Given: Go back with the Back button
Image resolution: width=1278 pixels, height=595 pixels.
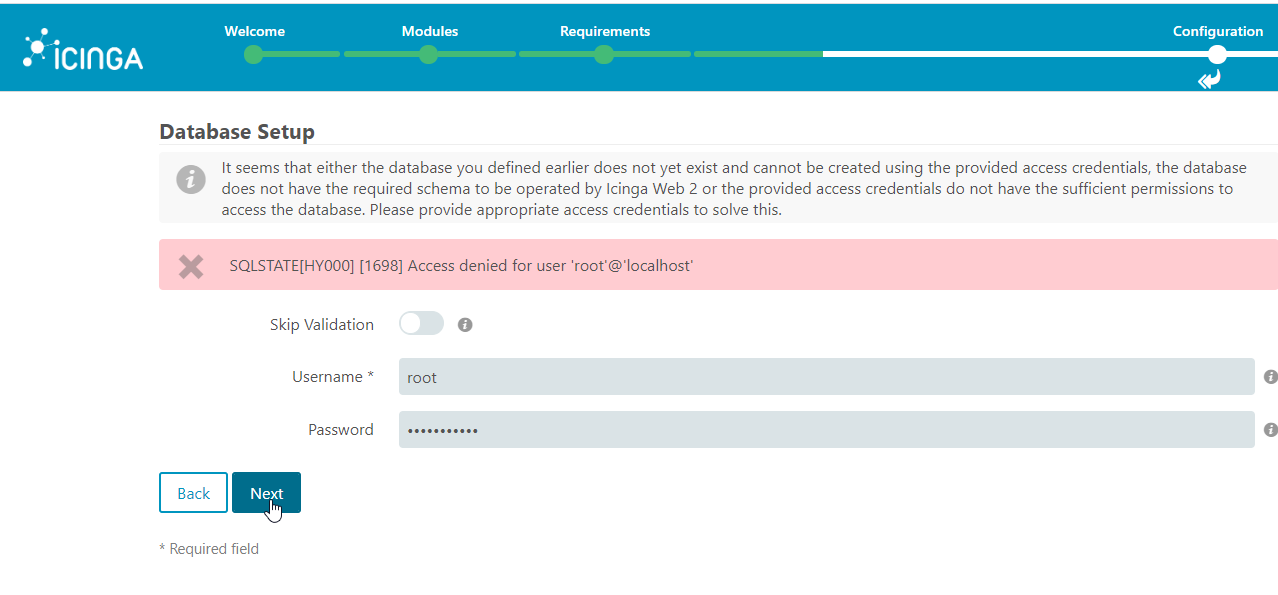Looking at the screenshot, I should tap(193, 493).
